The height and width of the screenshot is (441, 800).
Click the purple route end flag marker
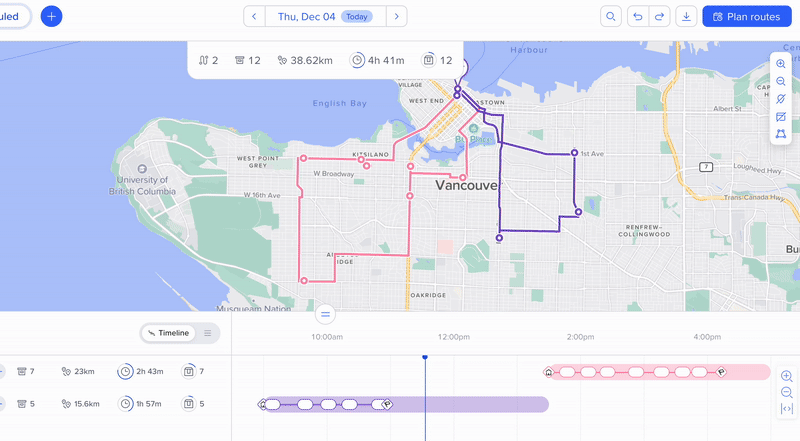point(387,404)
